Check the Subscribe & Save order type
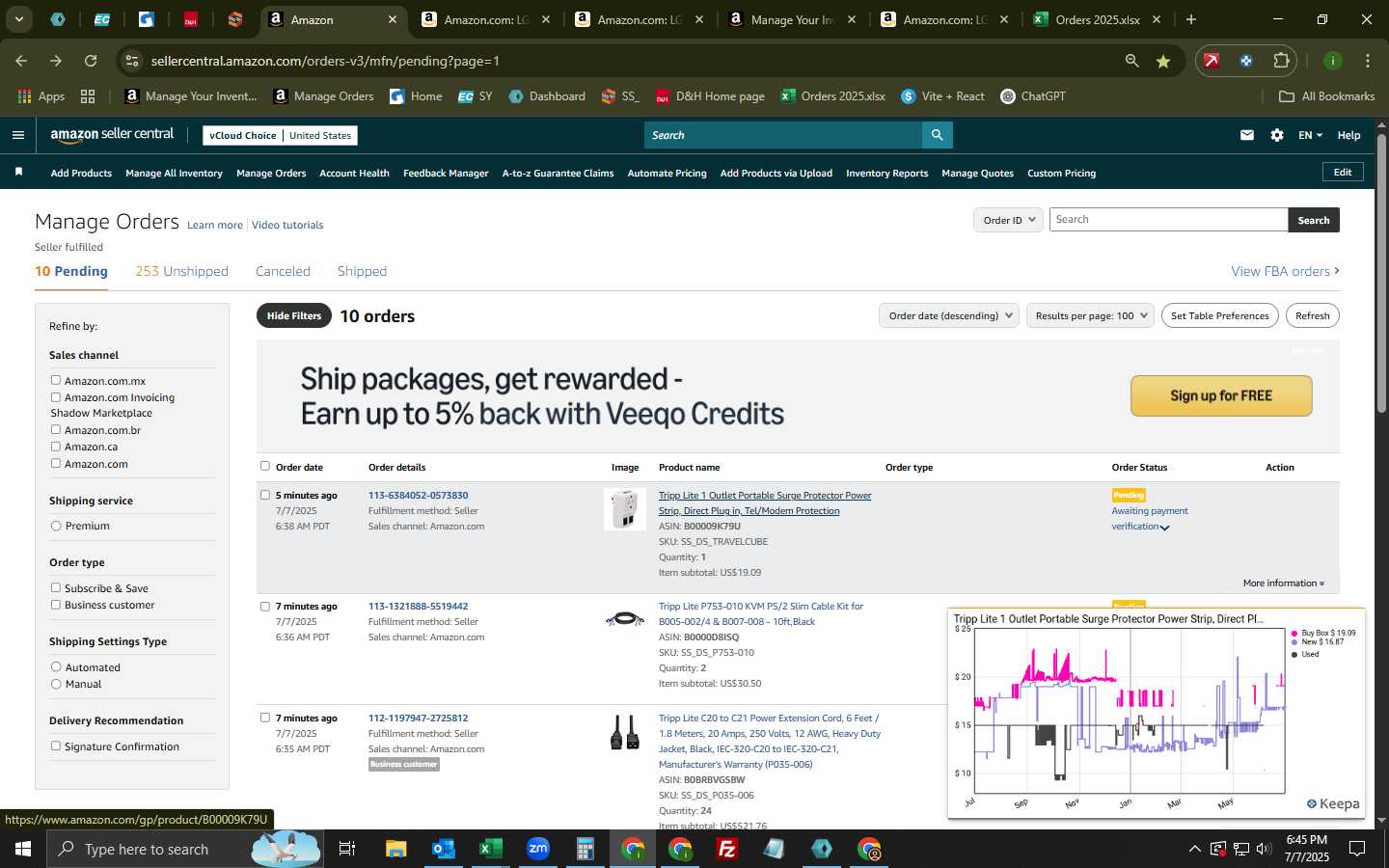The width and height of the screenshot is (1389, 868). [56, 587]
